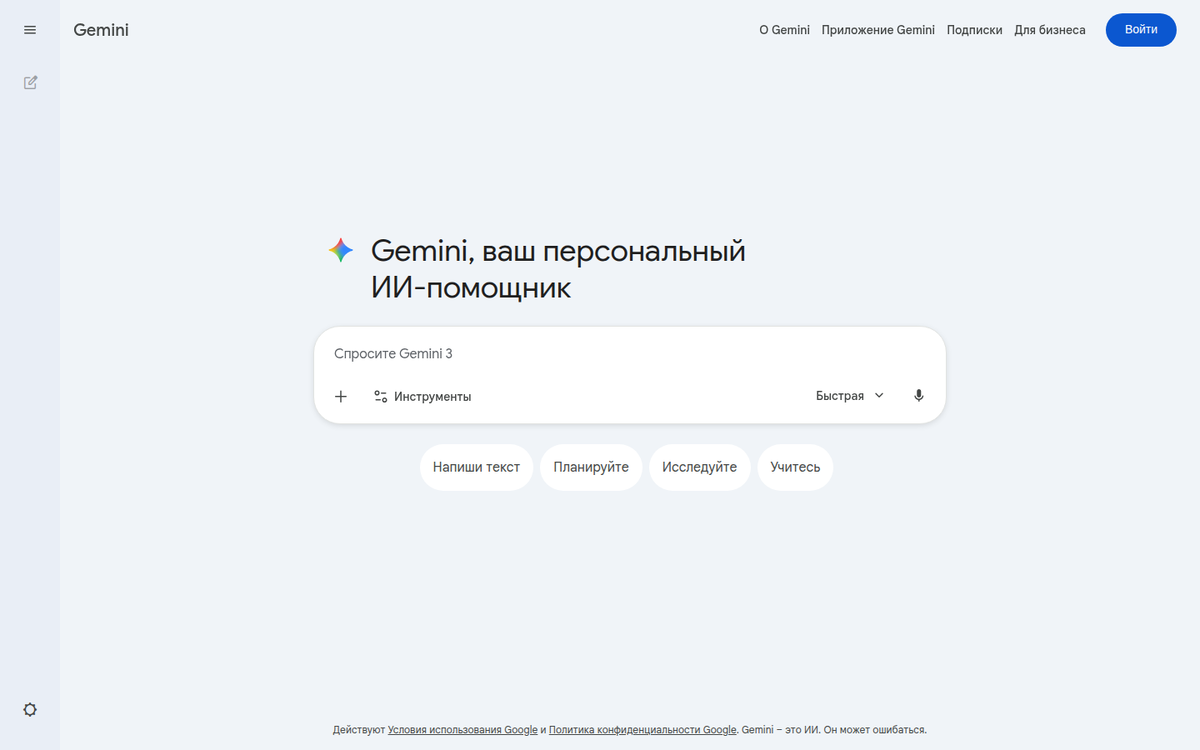This screenshot has width=1200, height=750.
Task: Start a new chat with the compose icon
Action: click(29, 82)
